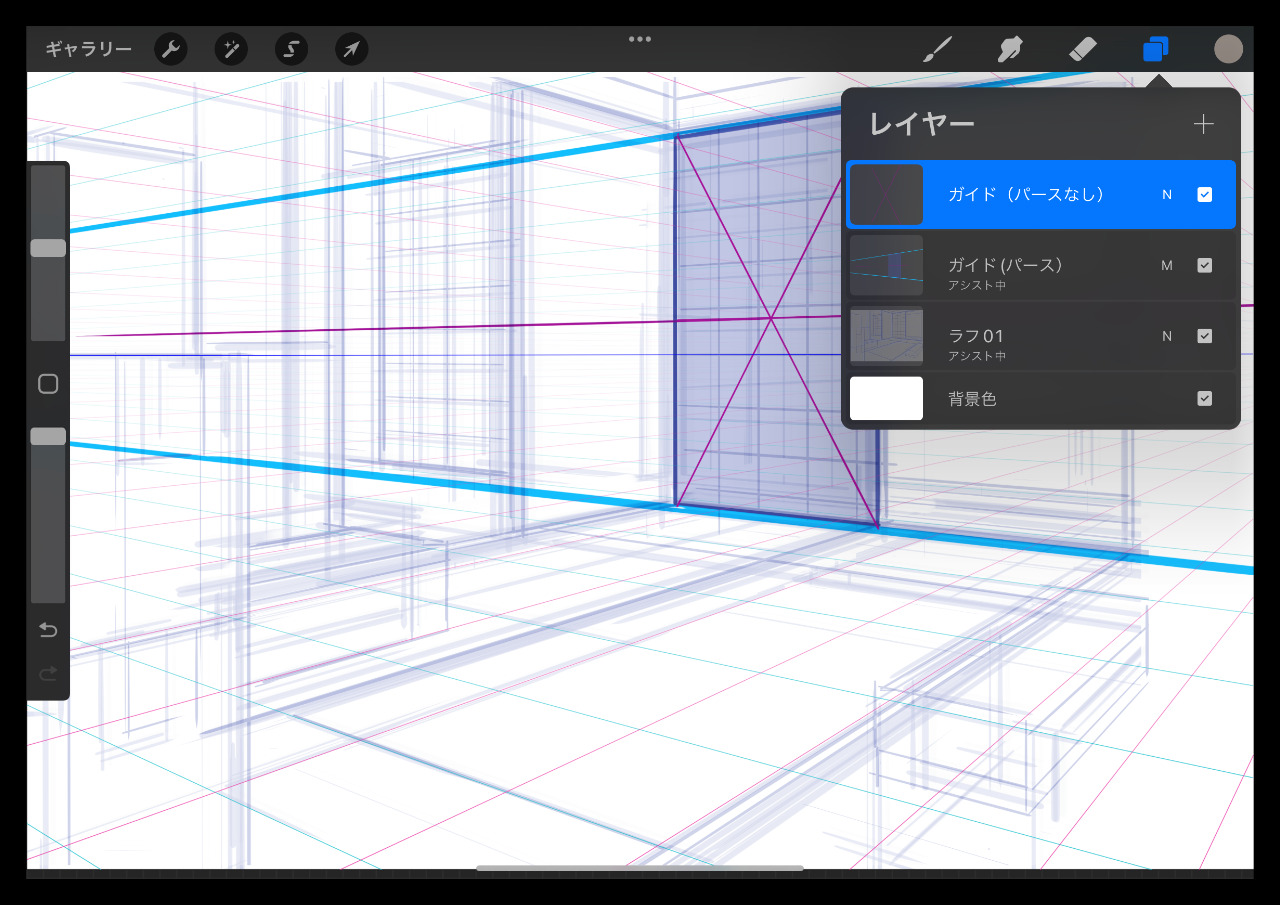
Task: Activate the Transform arrow tool
Action: (x=351, y=48)
